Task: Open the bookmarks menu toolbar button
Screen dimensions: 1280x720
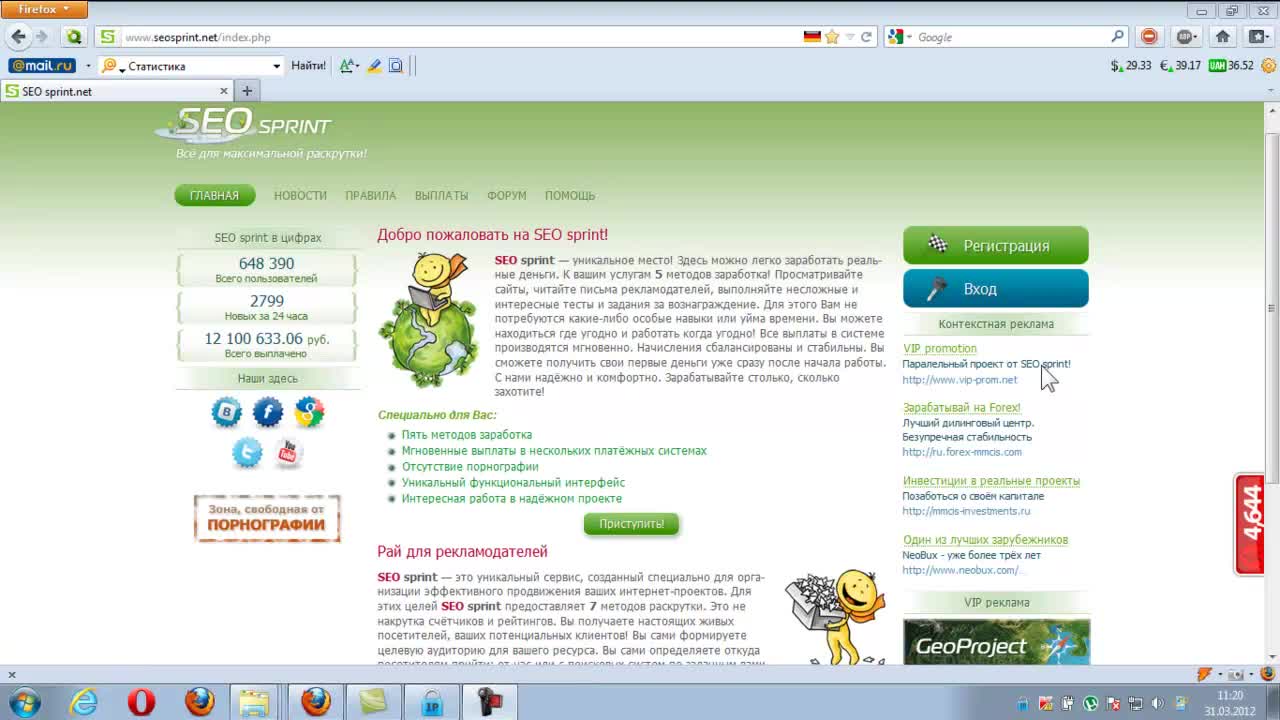Action: (1258, 37)
